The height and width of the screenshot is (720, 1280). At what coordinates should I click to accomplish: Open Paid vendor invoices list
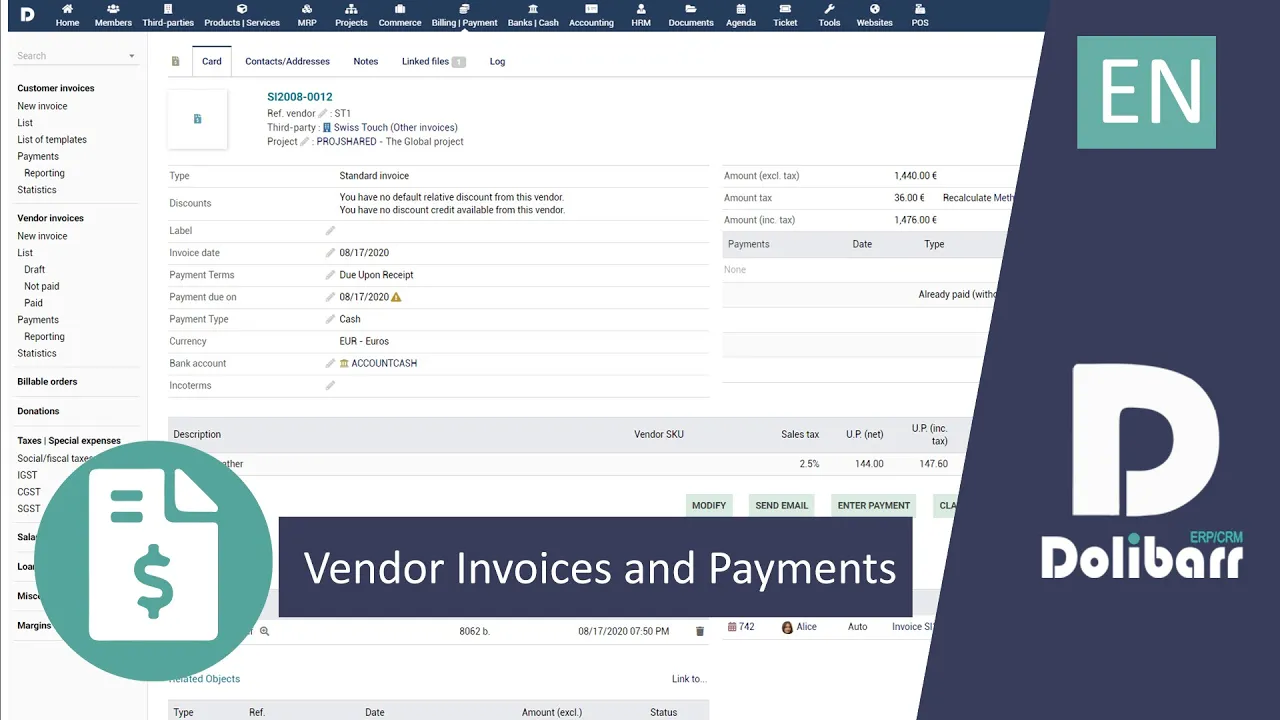pyautogui.click(x=33, y=303)
